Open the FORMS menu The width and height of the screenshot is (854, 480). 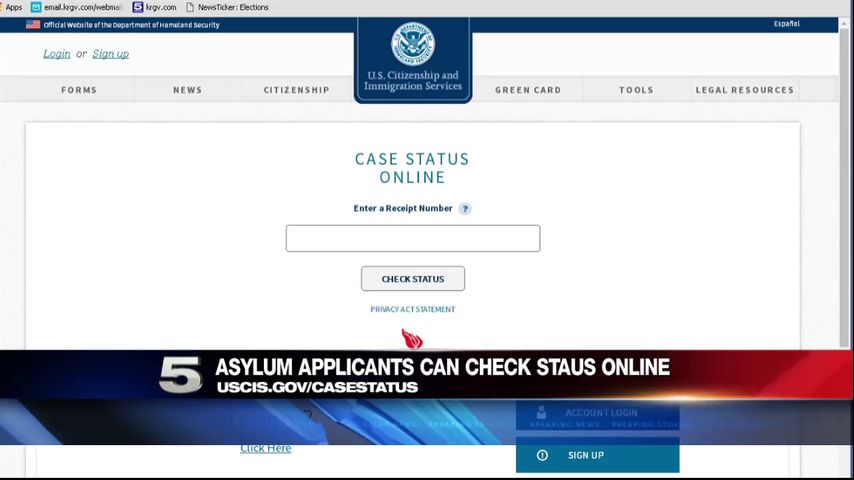coord(79,90)
